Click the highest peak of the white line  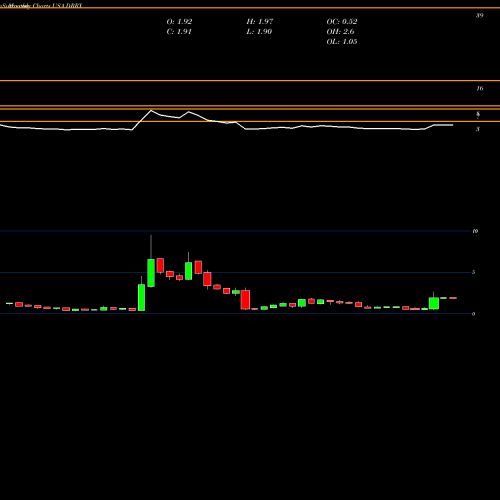click(151, 110)
